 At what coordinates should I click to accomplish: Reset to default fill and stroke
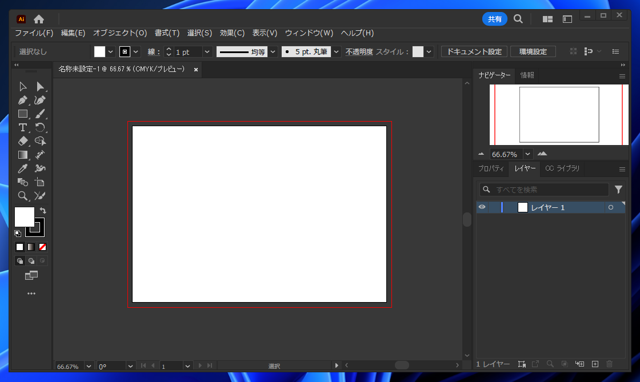18,234
